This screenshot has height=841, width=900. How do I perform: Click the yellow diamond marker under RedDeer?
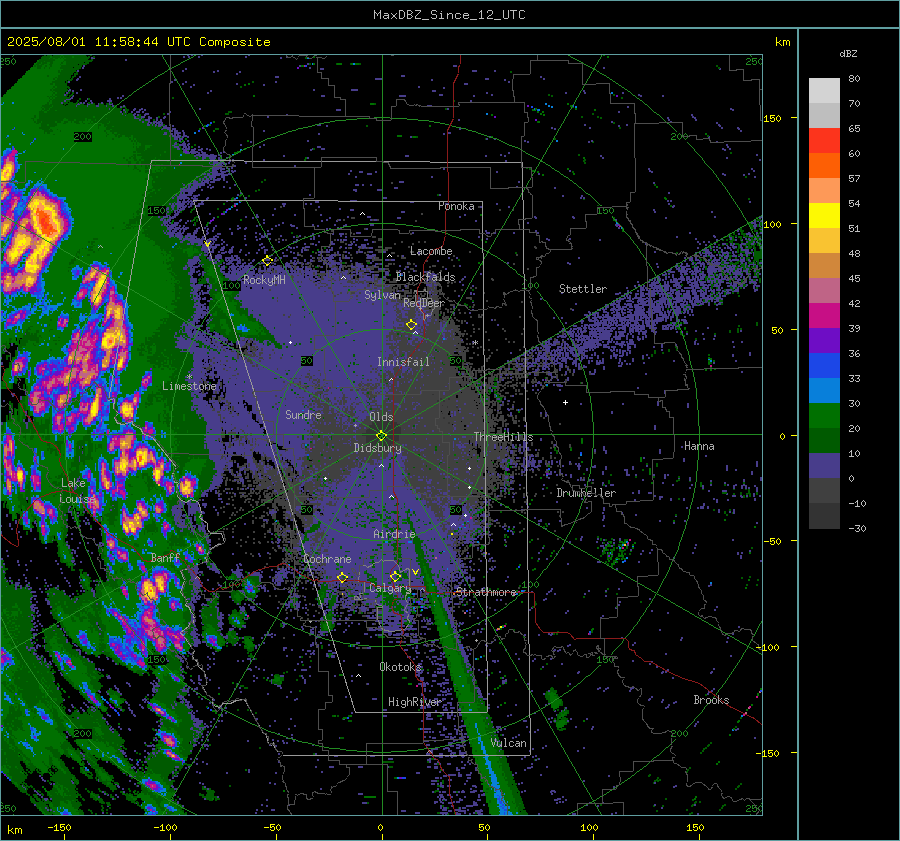pyautogui.click(x=412, y=325)
